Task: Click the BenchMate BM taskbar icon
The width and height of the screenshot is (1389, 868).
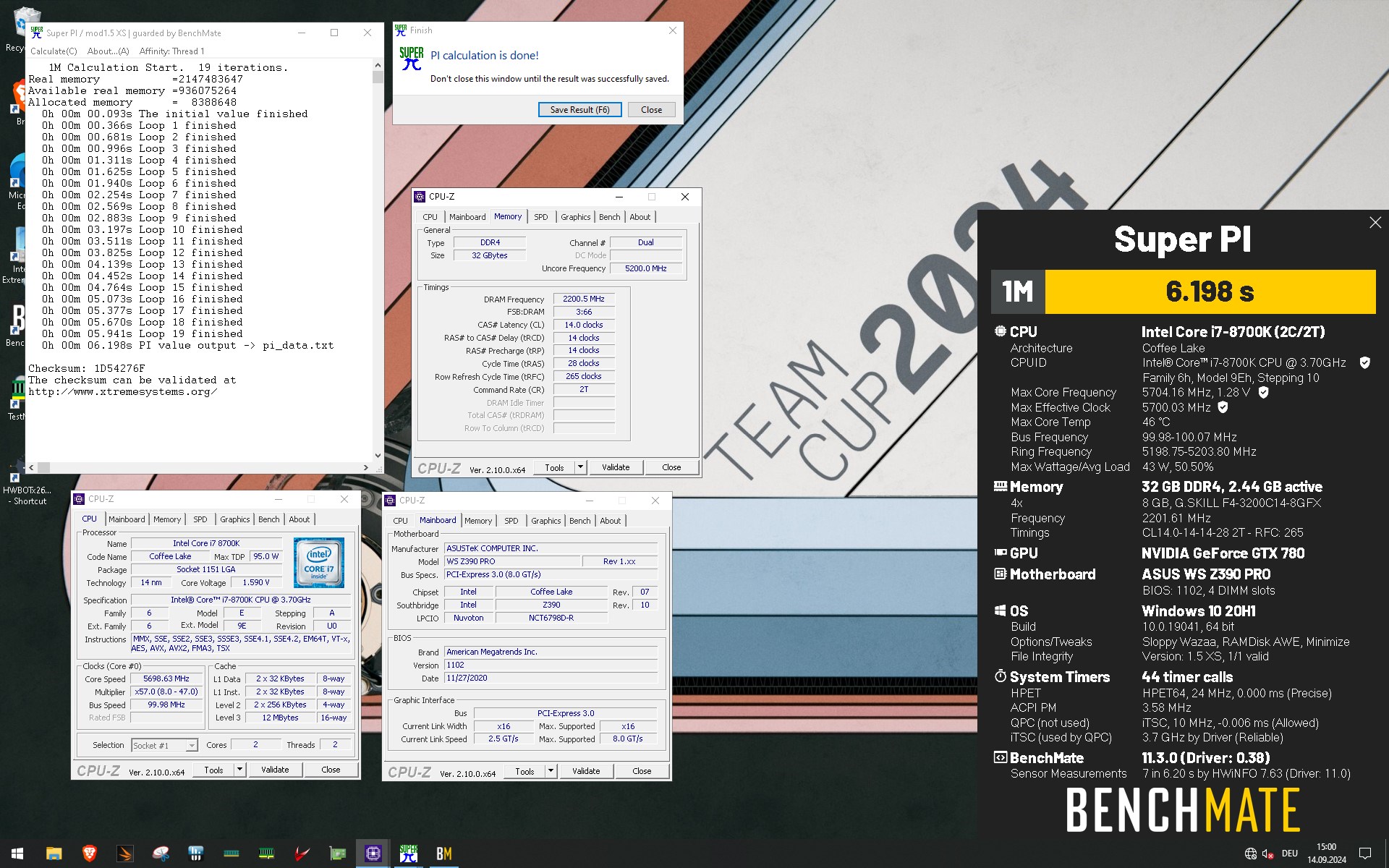Action: (443, 854)
